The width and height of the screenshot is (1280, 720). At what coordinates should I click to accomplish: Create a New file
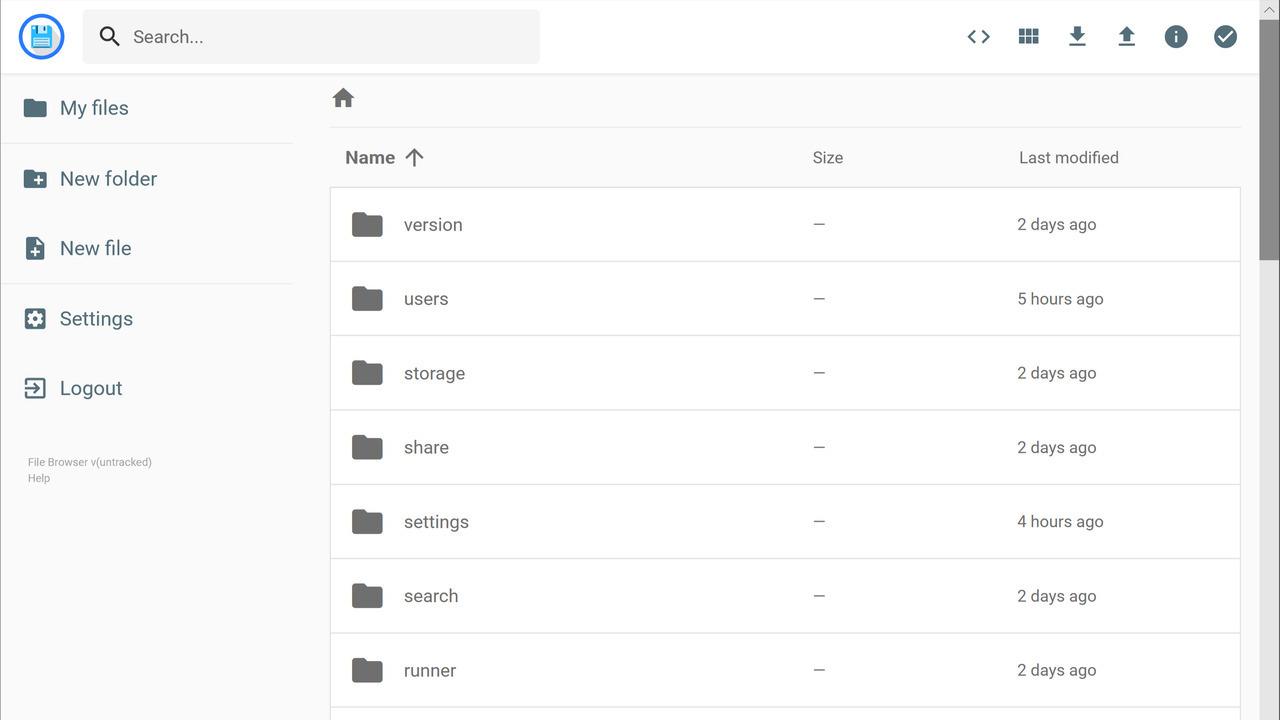tap(95, 248)
